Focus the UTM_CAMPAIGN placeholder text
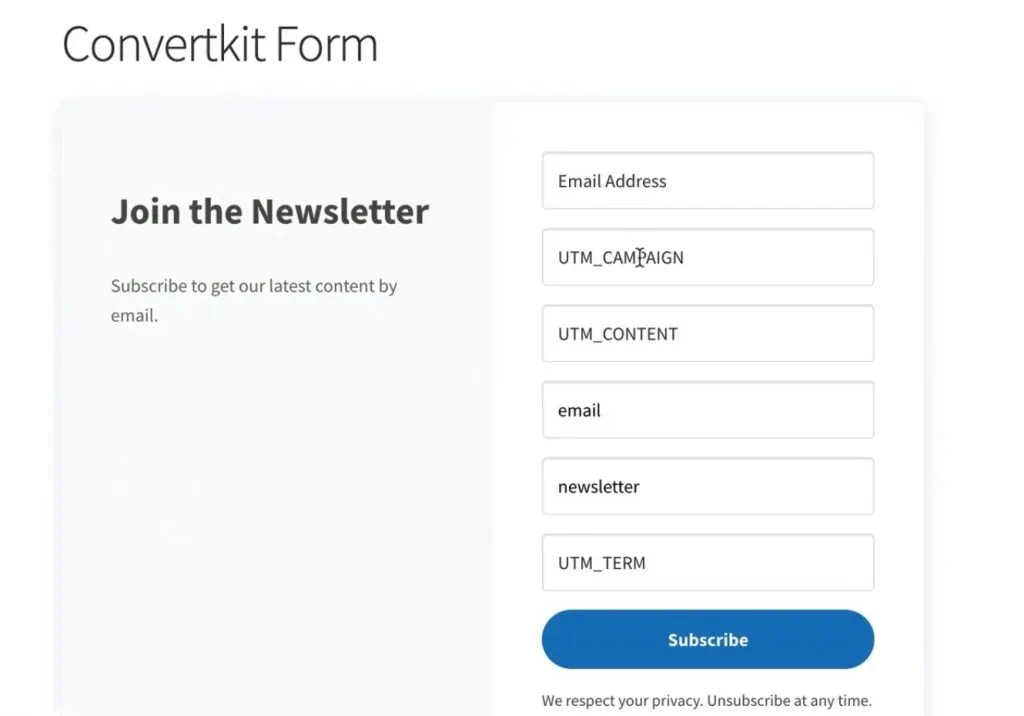Viewport: 1024px width, 716px height. (x=620, y=257)
